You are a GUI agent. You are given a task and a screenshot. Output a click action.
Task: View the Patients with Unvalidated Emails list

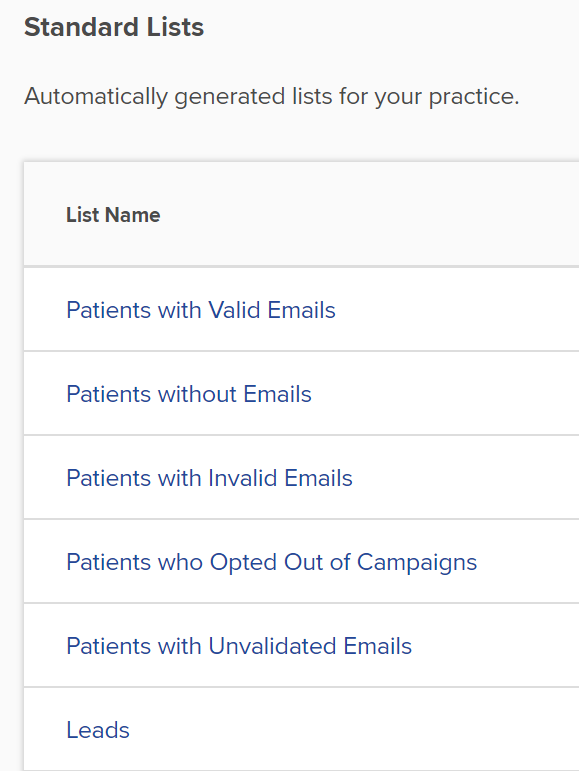pos(239,647)
